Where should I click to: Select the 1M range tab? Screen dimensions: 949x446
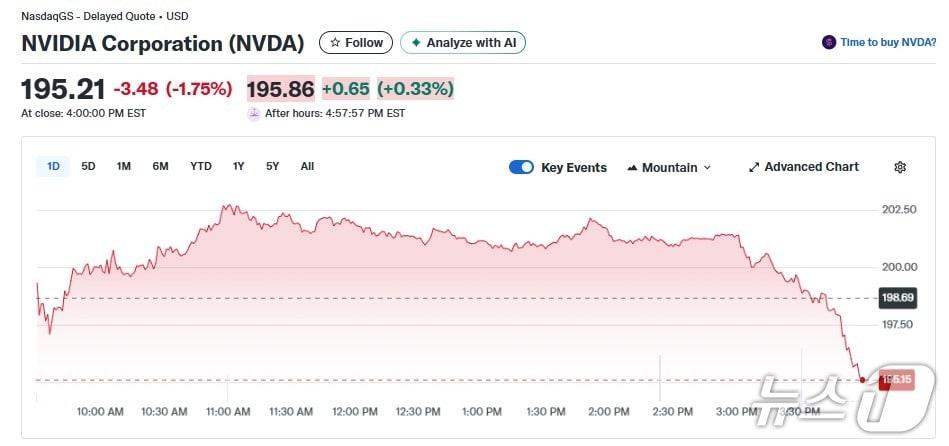click(x=123, y=166)
